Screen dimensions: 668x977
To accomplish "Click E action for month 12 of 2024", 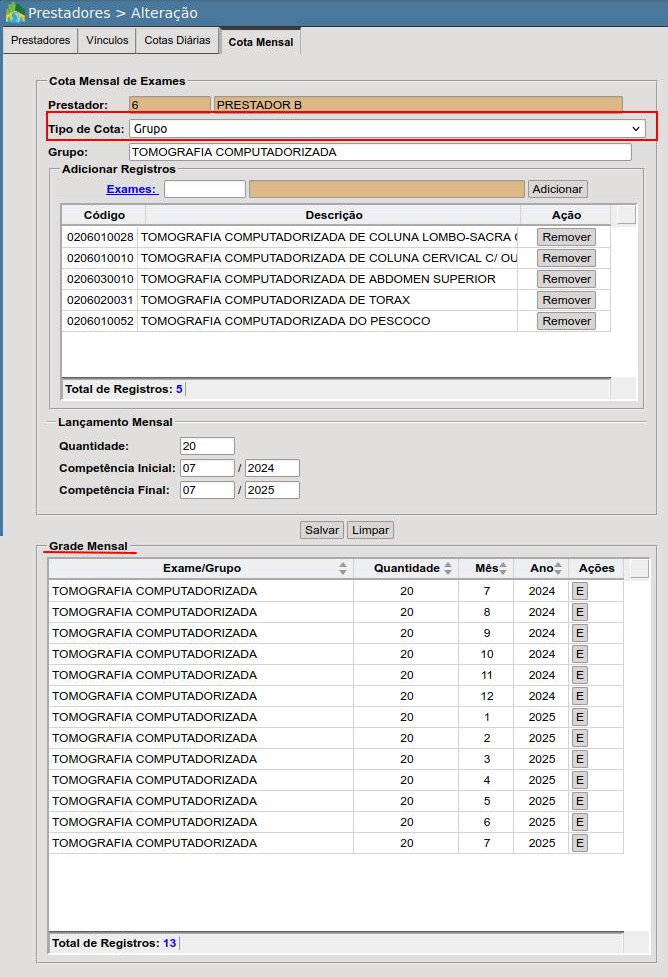I will click(x=580, y=696).
